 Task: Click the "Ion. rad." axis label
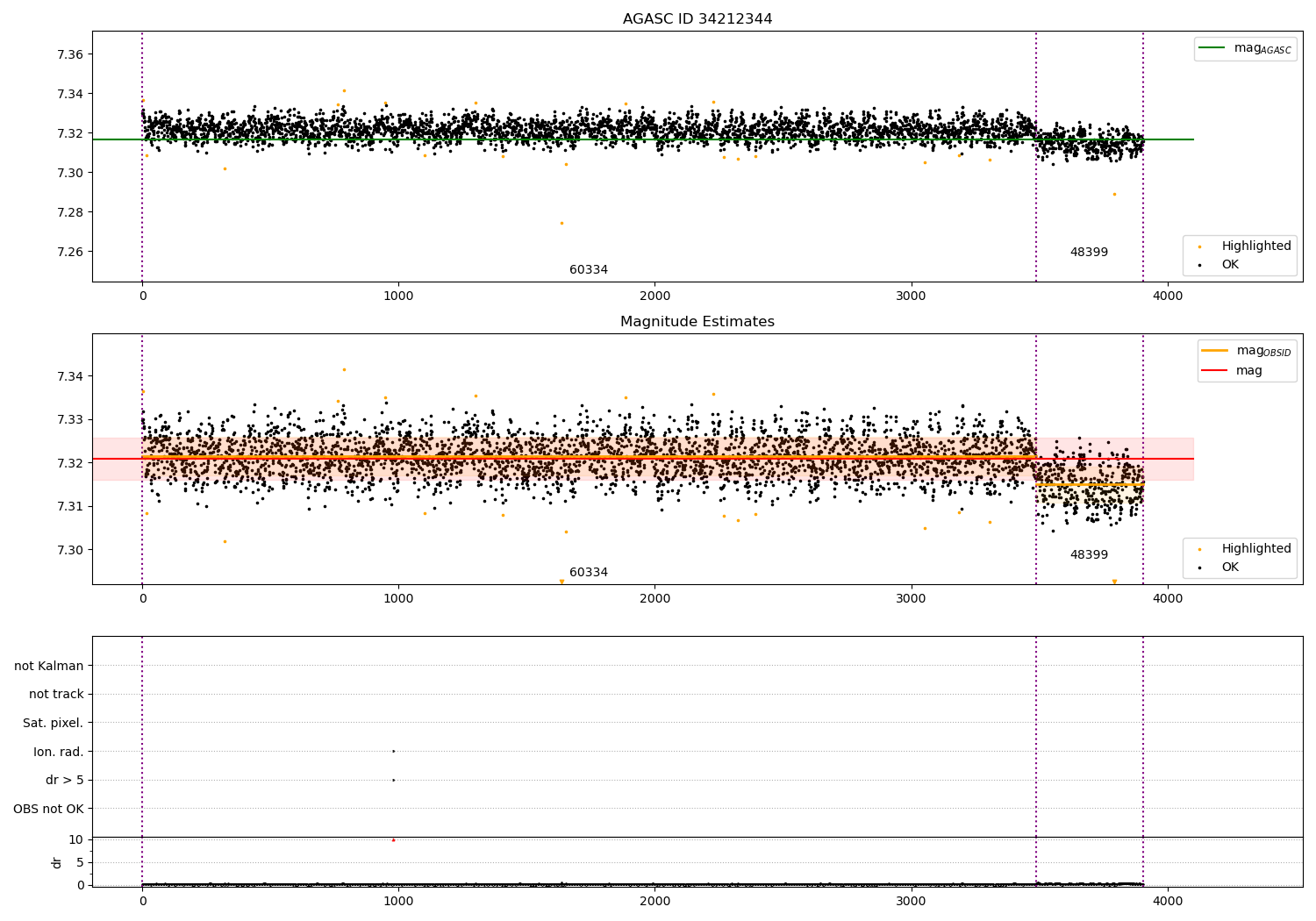click(59, 753)
